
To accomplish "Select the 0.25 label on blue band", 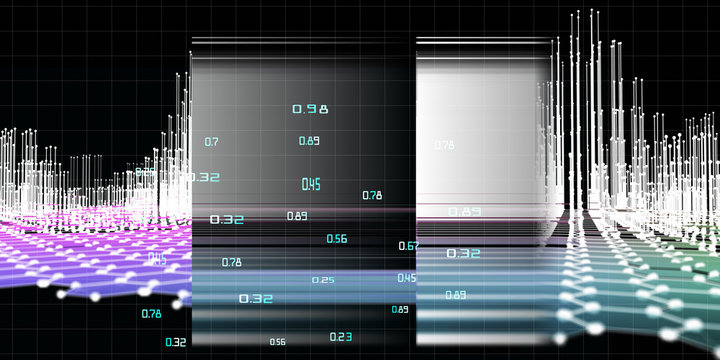I will click(323, 280).
